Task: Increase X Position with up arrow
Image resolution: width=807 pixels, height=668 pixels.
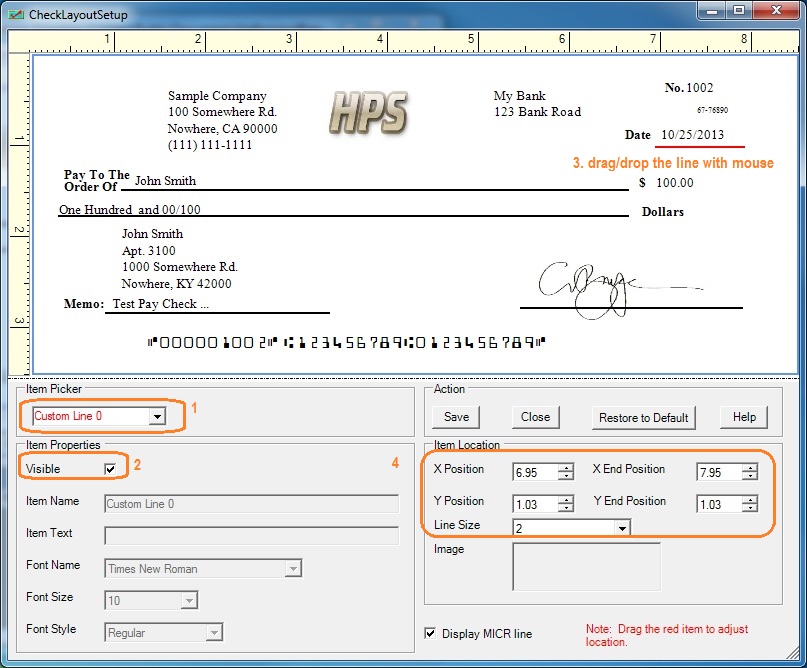Action: (566, 467)
